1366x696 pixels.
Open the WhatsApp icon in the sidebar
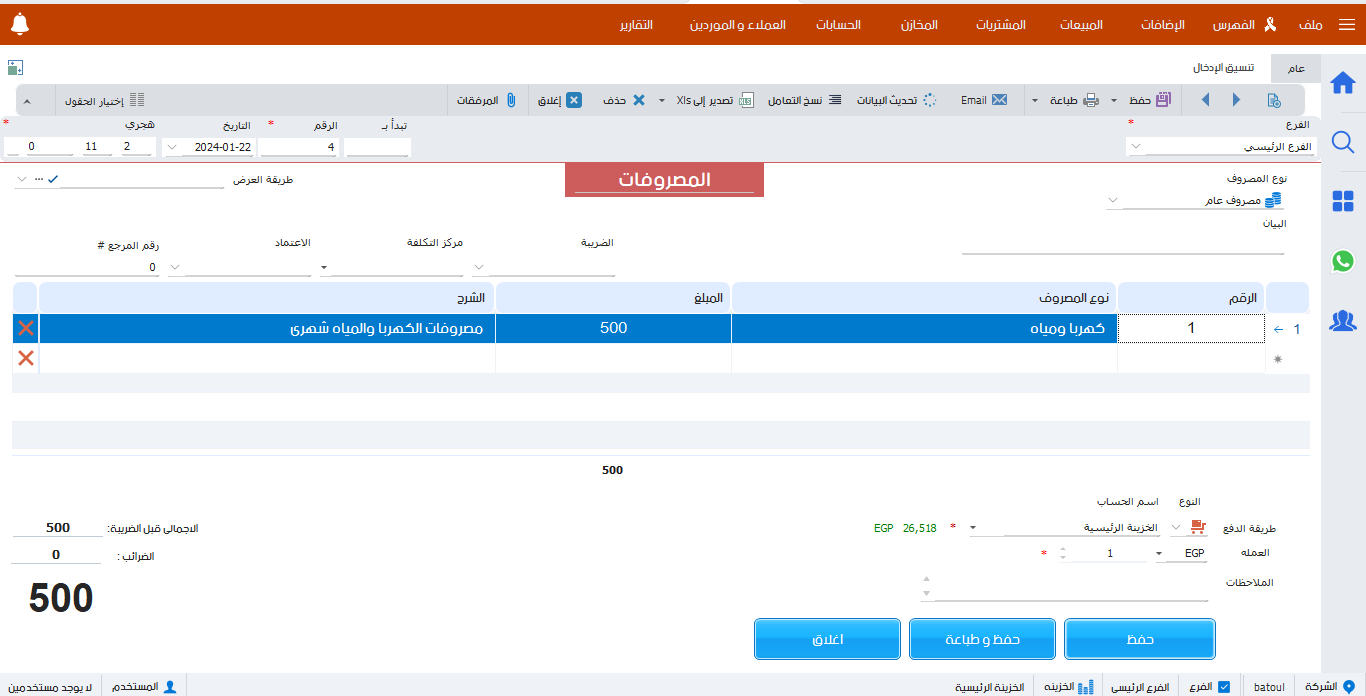(x=1343, y=261)
